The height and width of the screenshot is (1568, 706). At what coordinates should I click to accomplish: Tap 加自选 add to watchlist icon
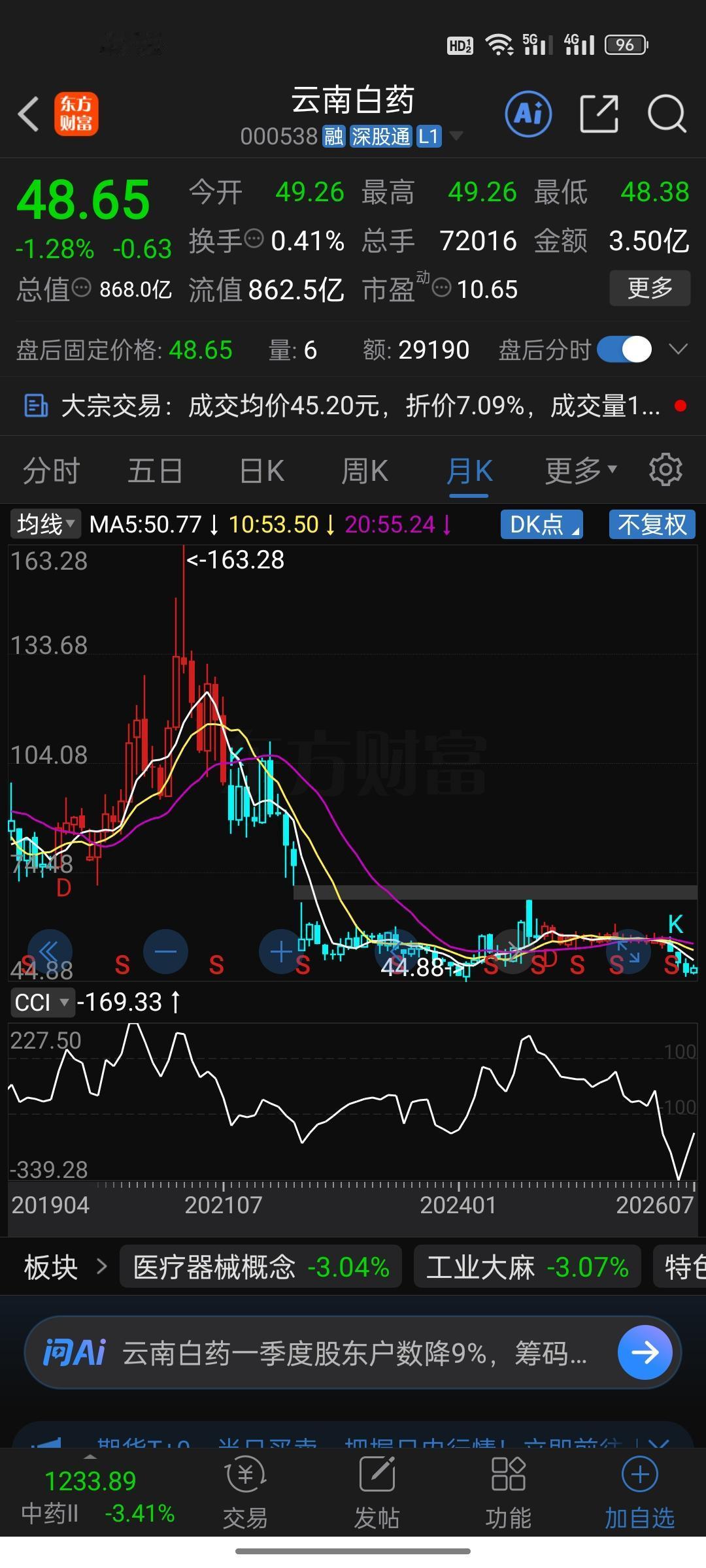click(x=639, y=1475)
